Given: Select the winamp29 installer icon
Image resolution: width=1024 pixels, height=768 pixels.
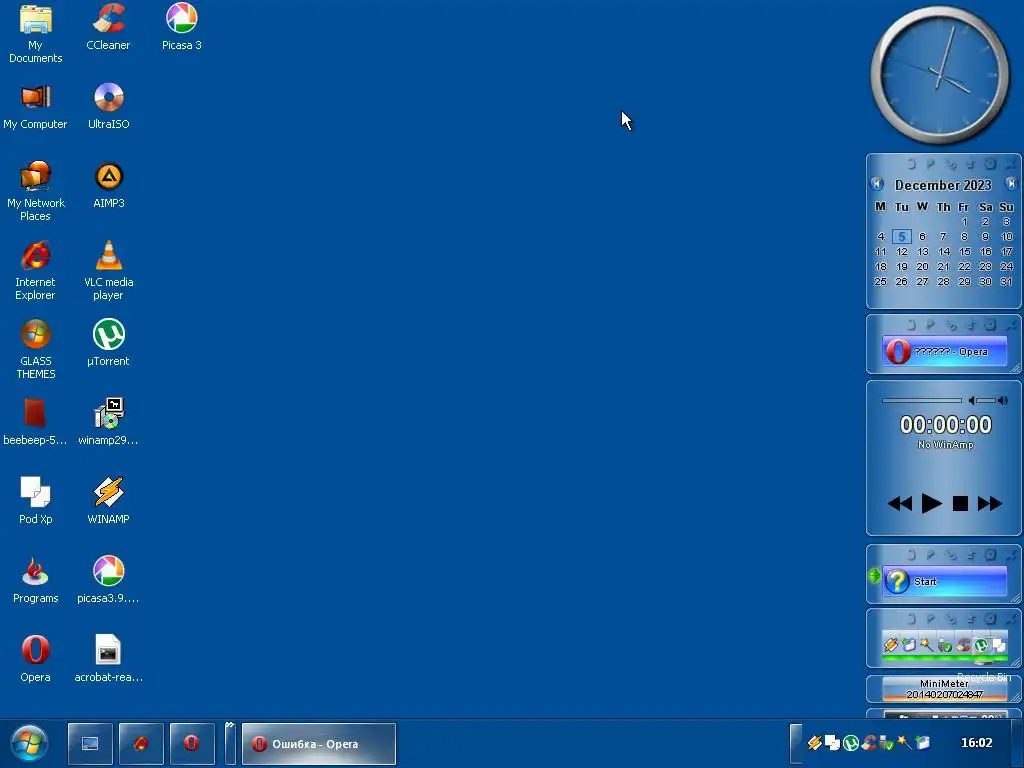Looking at the screenshot, I should (108, 423).
